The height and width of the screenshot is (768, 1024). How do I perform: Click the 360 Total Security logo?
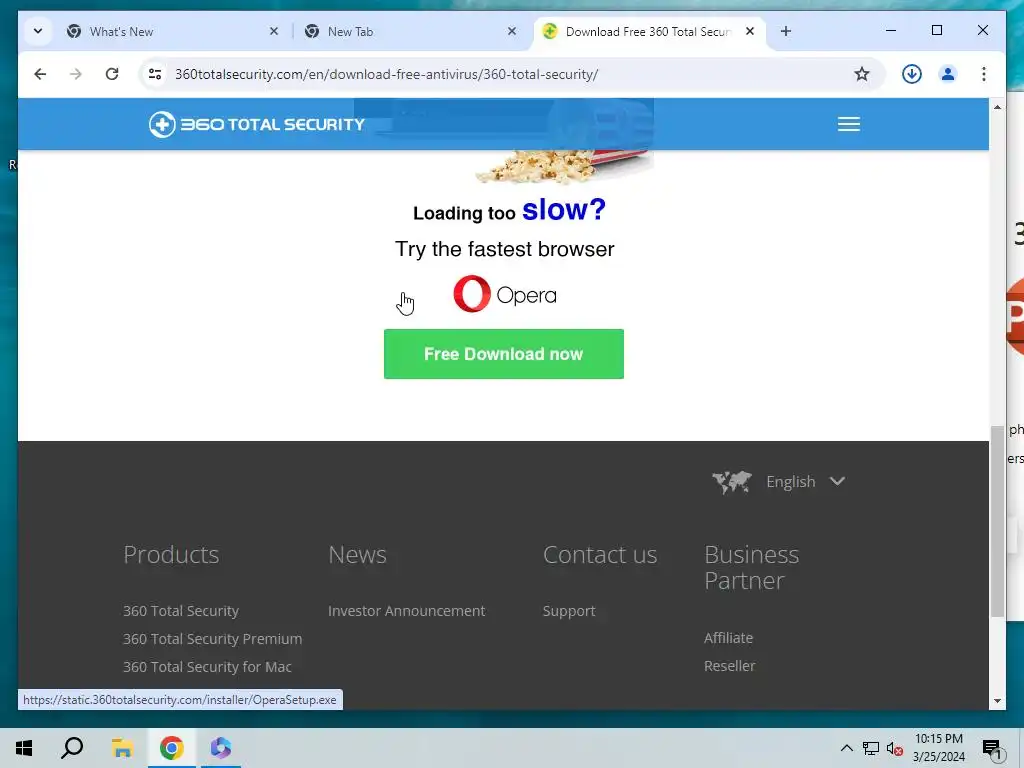257,124
